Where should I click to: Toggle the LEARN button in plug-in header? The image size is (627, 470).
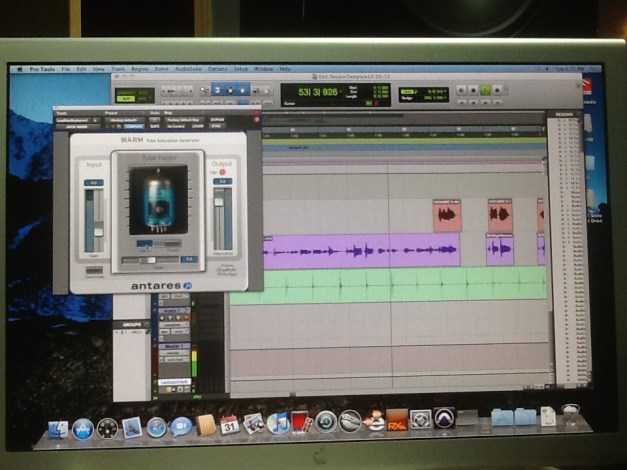198,126
